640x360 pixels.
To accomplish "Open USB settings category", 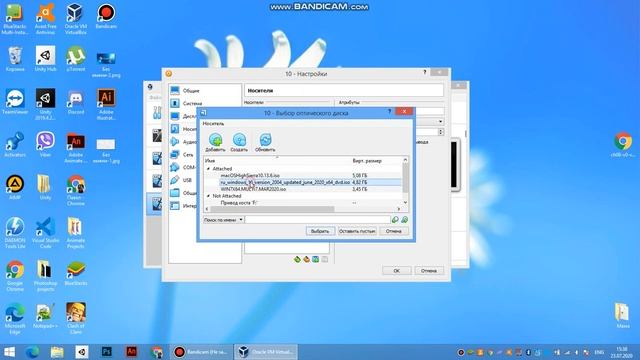I will [187, 180].
